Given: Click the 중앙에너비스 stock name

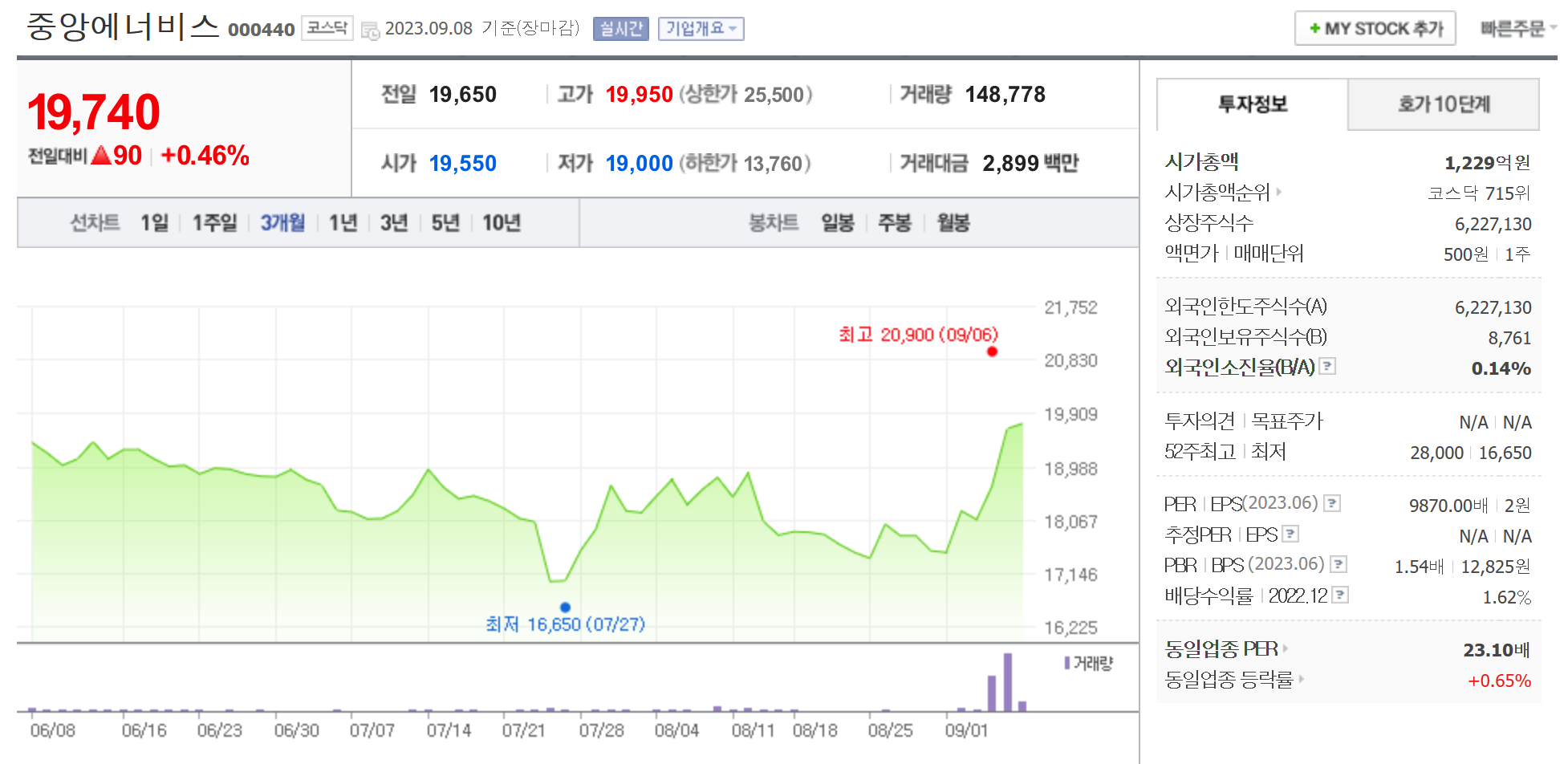Looking at the screenshot, I should [x=123, y=26].
